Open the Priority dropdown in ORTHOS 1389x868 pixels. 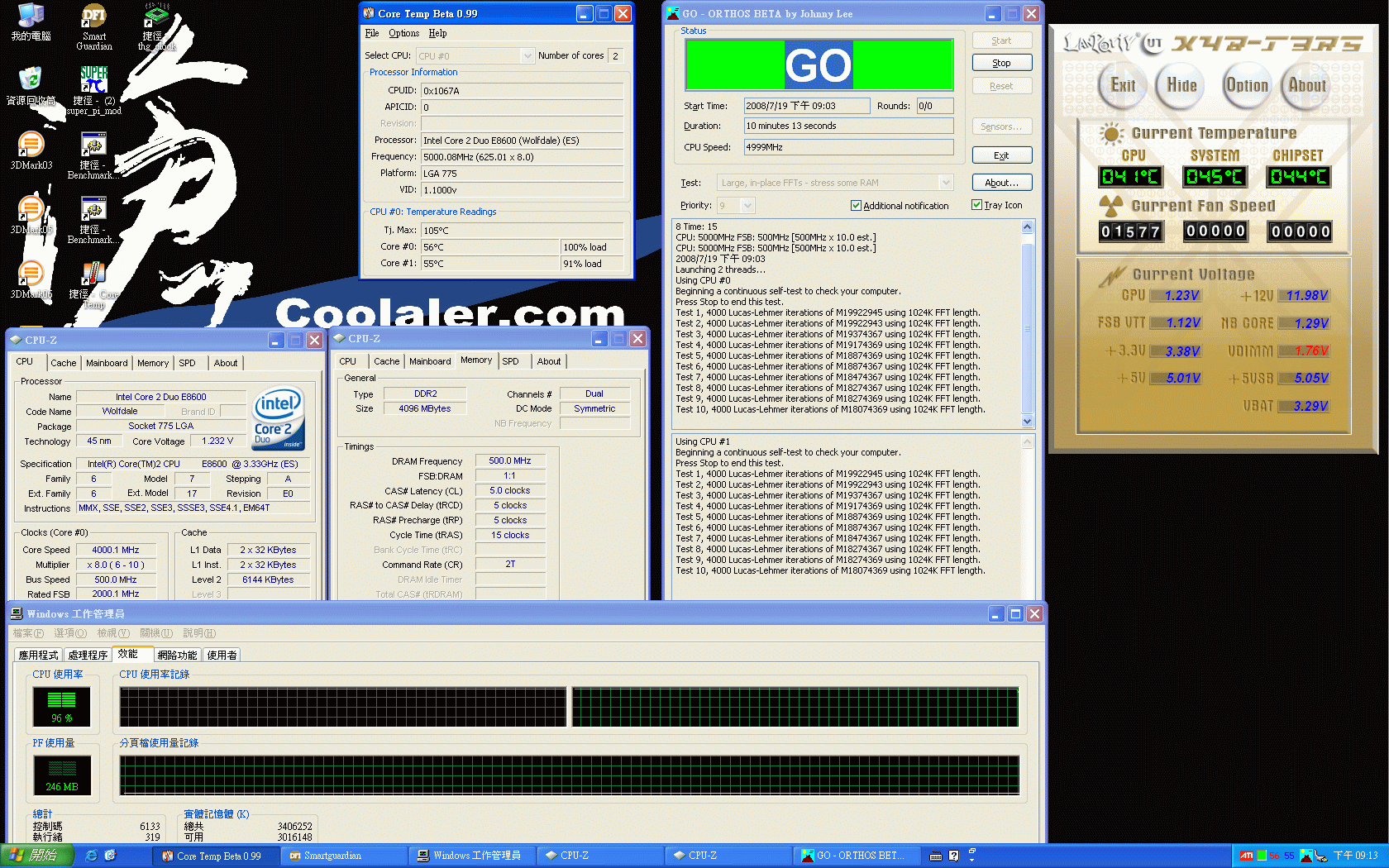747,205
